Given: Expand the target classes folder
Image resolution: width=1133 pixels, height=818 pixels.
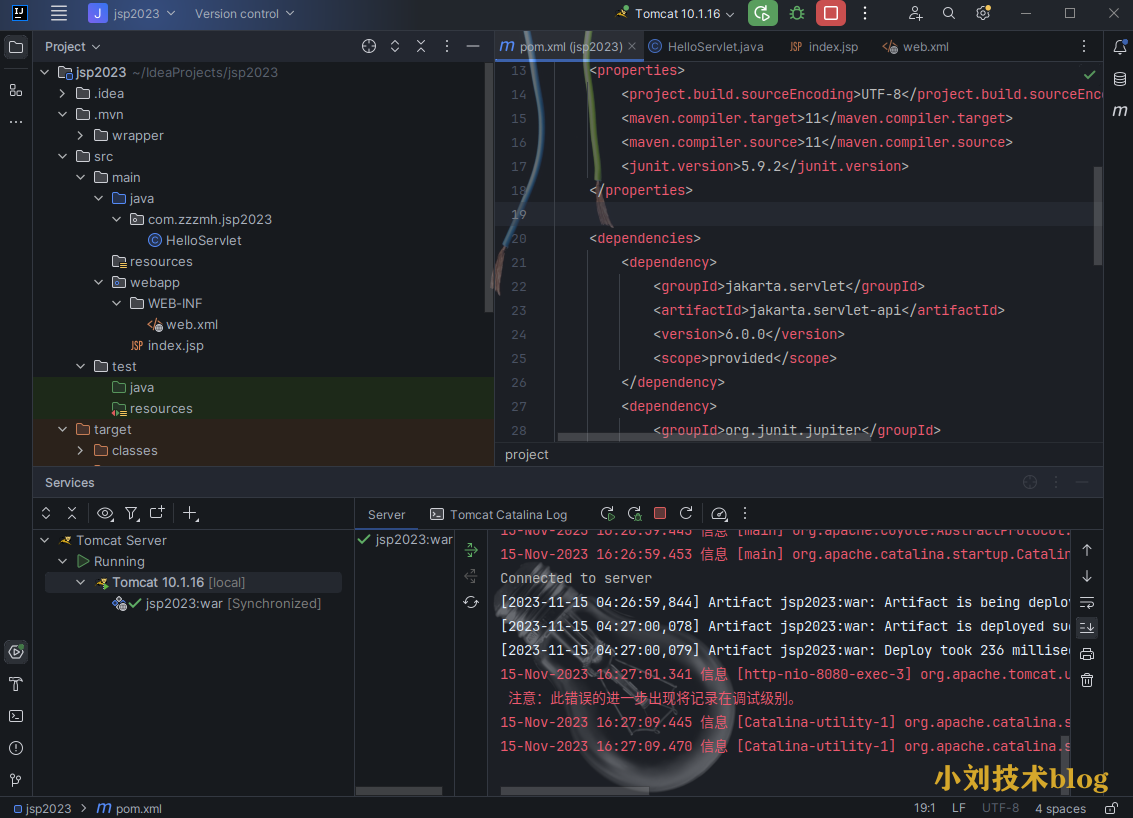Looking at the screenshot, I should tap(80, 451).
